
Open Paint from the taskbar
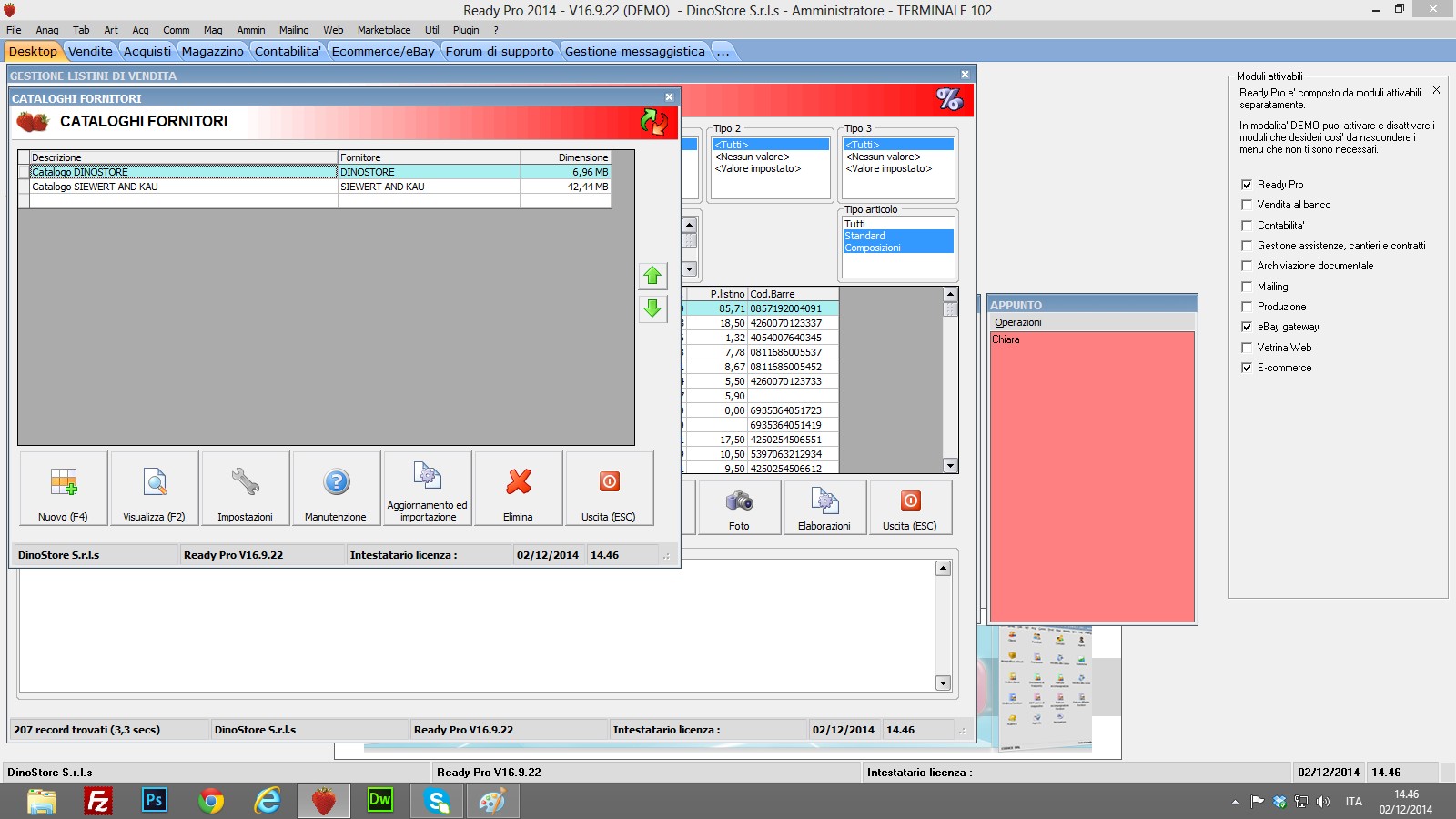(492, 801)
